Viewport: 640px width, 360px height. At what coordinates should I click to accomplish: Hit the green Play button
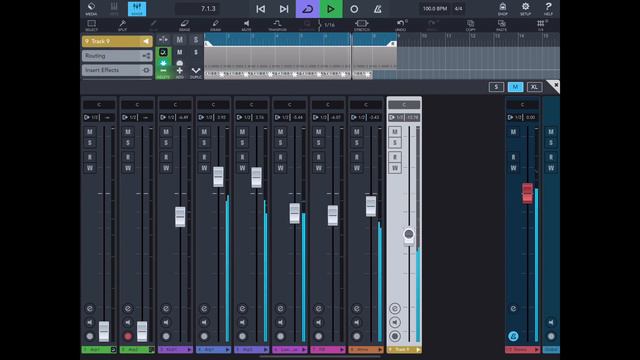pos(331,9)
